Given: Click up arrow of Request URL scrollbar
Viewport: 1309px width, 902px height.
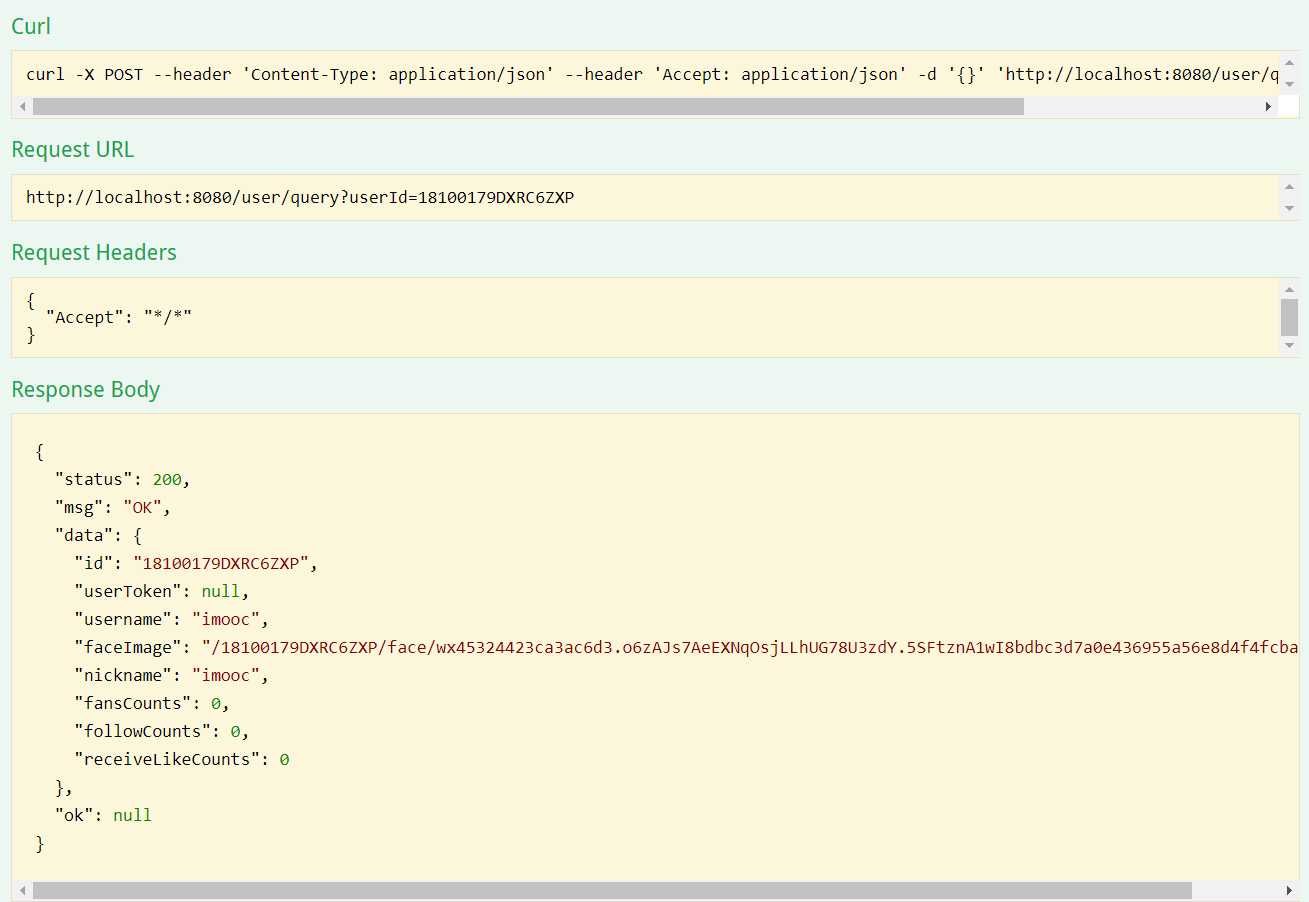Looking at the screenshot, I should click(x=1289, y=186).
